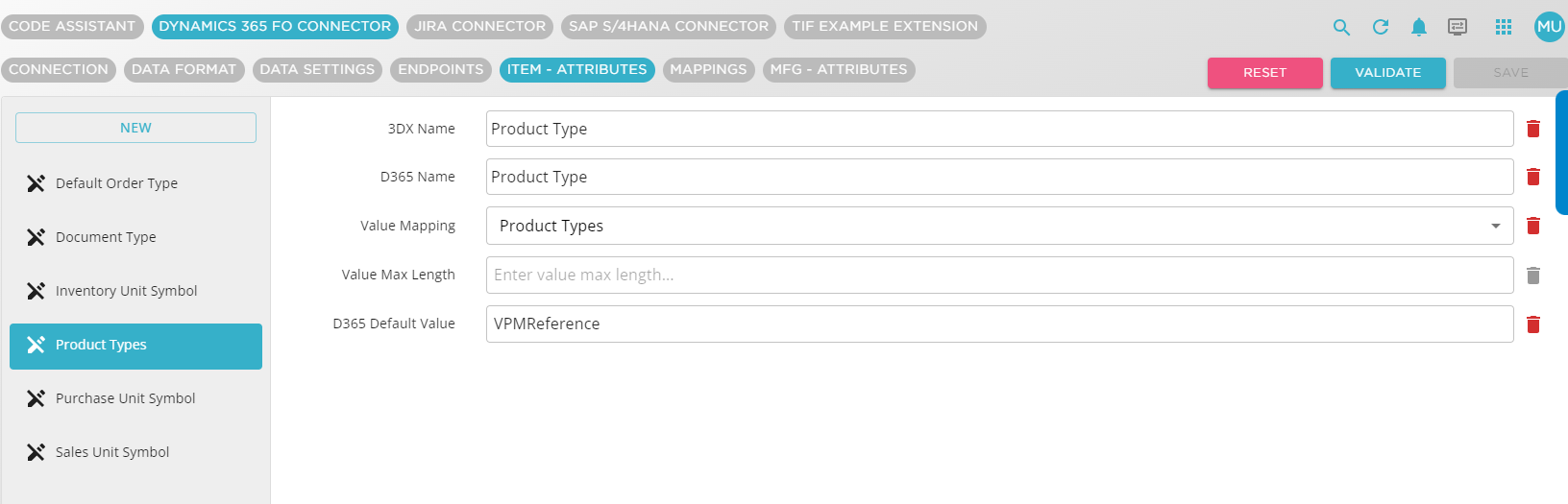Screen dimensions: 1568x504
Task: Delete the Value Mapping row
Action: pos(1533,226)
